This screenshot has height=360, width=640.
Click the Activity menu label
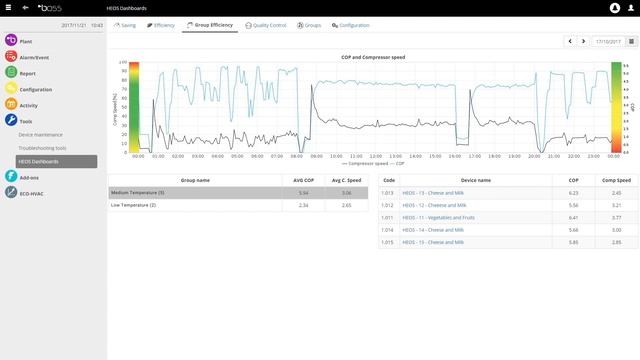point(29,106)
